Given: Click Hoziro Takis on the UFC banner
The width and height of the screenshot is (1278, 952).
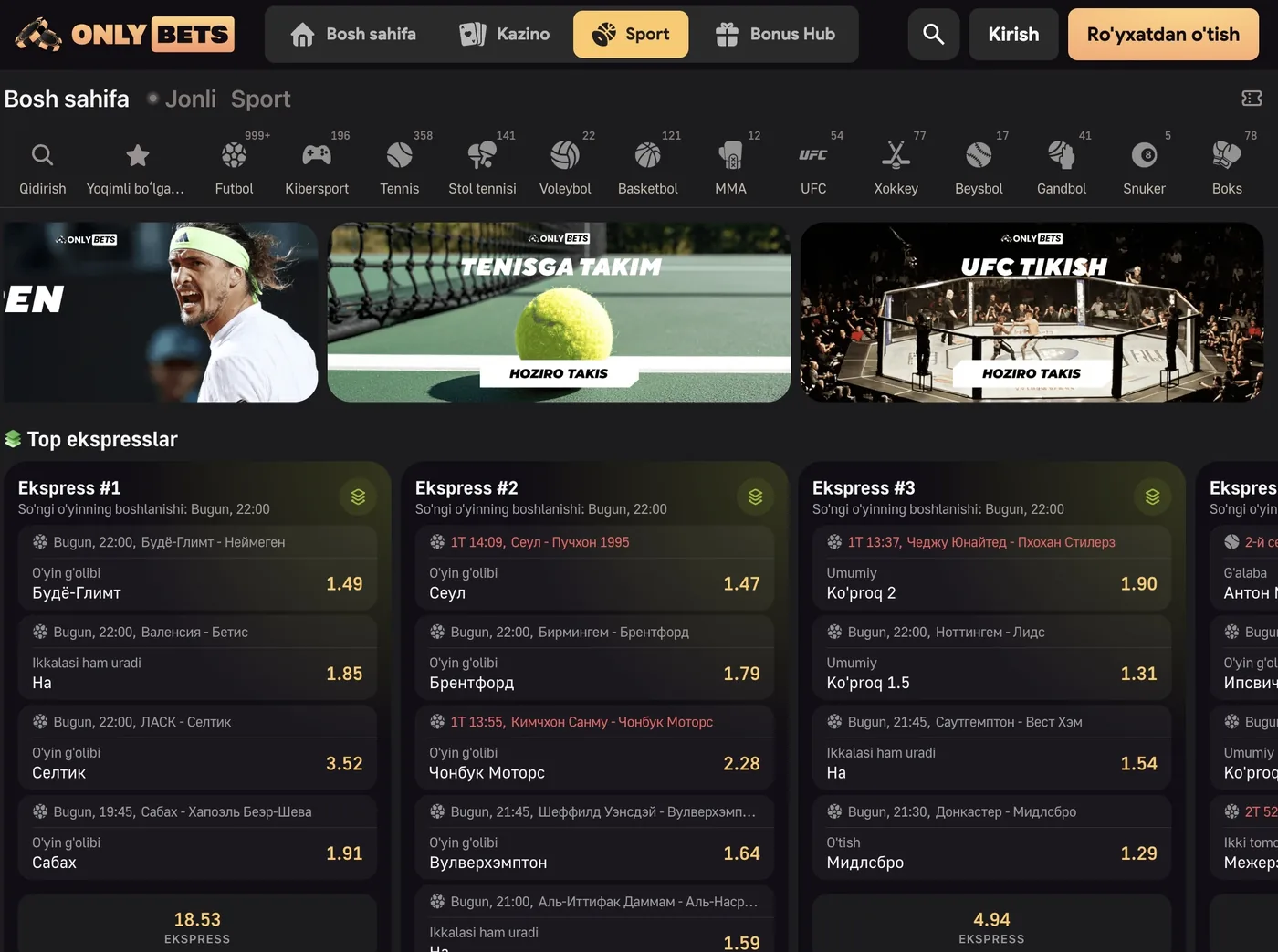Looking at the screenshot, I should (1032, 373).
